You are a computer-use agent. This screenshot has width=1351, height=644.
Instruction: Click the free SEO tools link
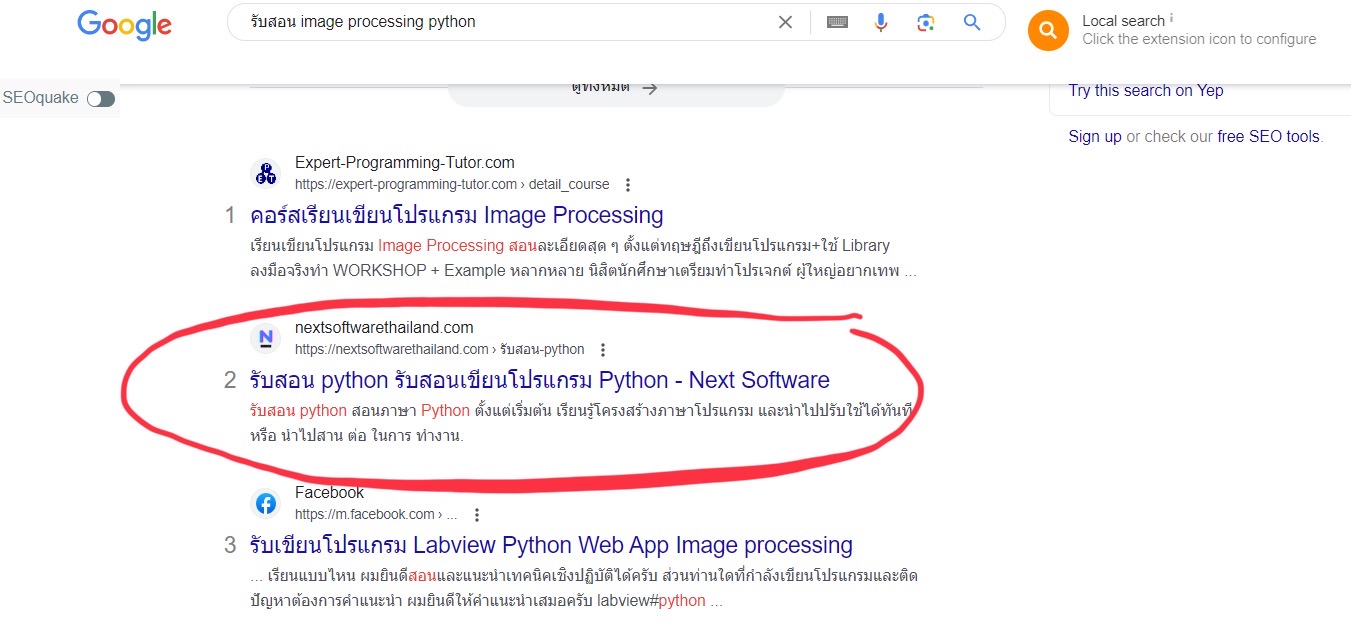click(x=1268, y=137)
